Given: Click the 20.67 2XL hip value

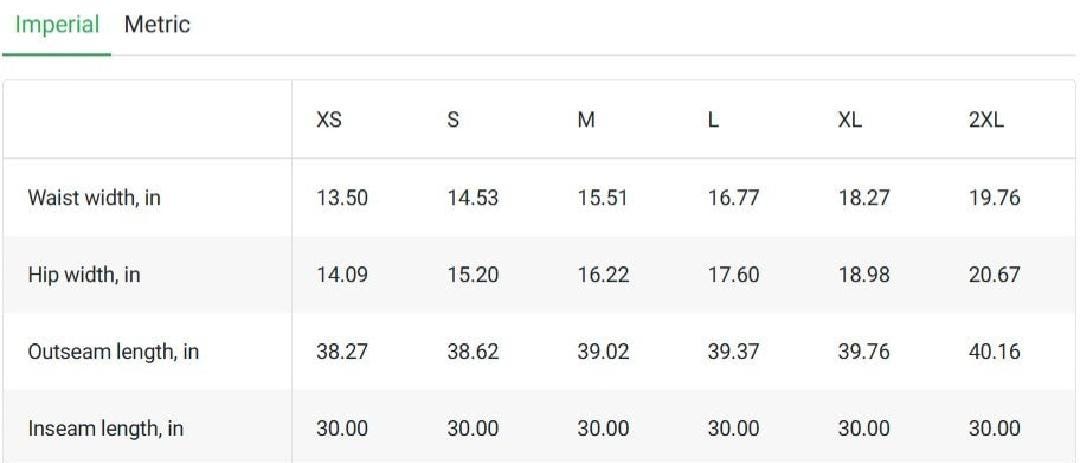Looking at the screenshot, I should [994, 275].
